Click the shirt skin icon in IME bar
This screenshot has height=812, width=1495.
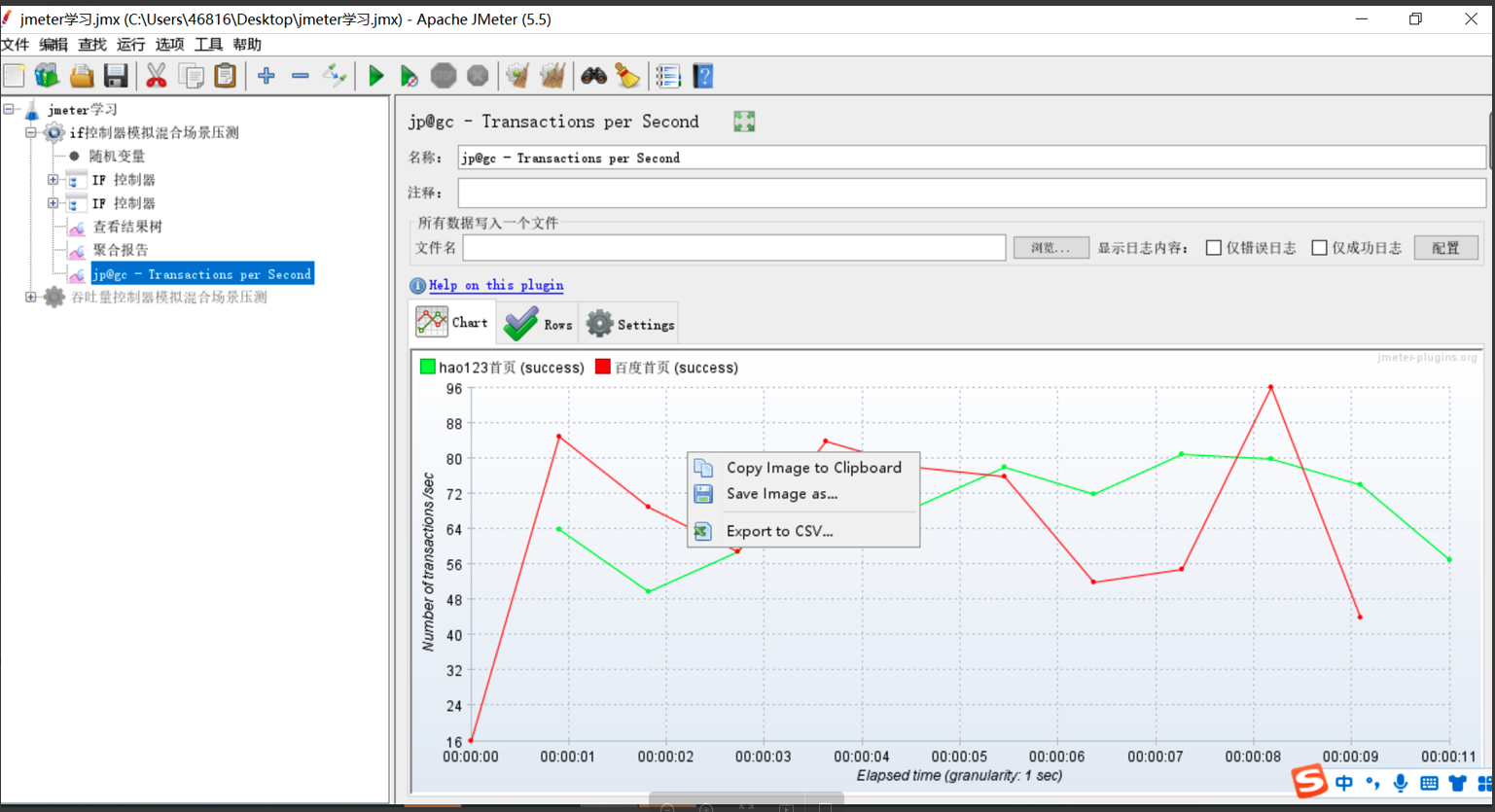(x=1457, y=783)
